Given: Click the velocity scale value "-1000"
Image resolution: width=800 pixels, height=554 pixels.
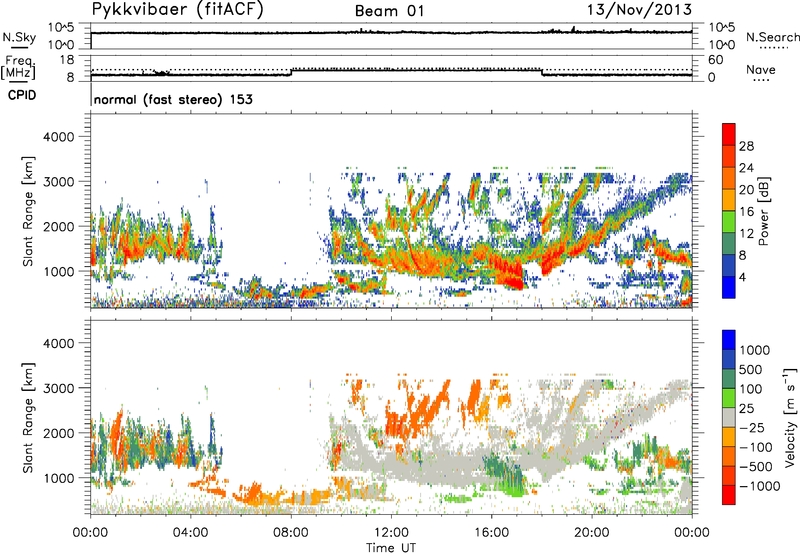Looking at the screenshot, I should [x=759, y=486].
